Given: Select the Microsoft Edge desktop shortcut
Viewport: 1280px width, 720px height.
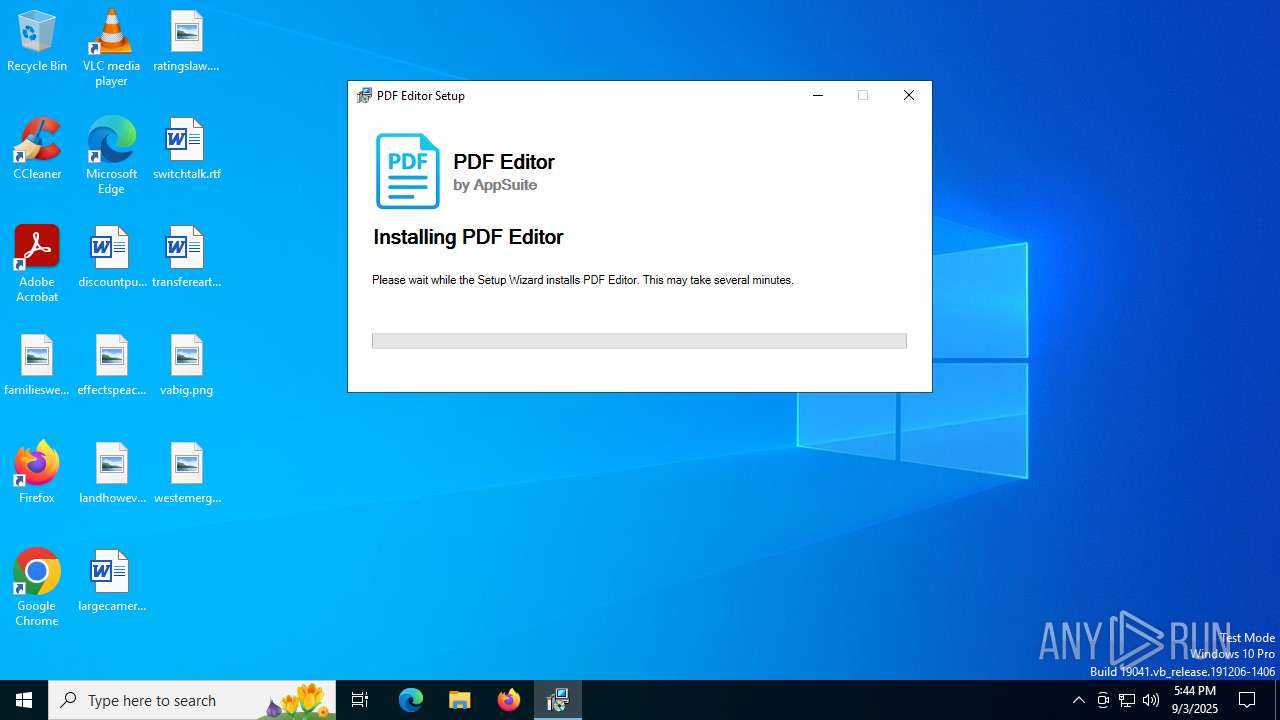Looking at the screenshot, I should pyautogui.click(x=111, y=156).
